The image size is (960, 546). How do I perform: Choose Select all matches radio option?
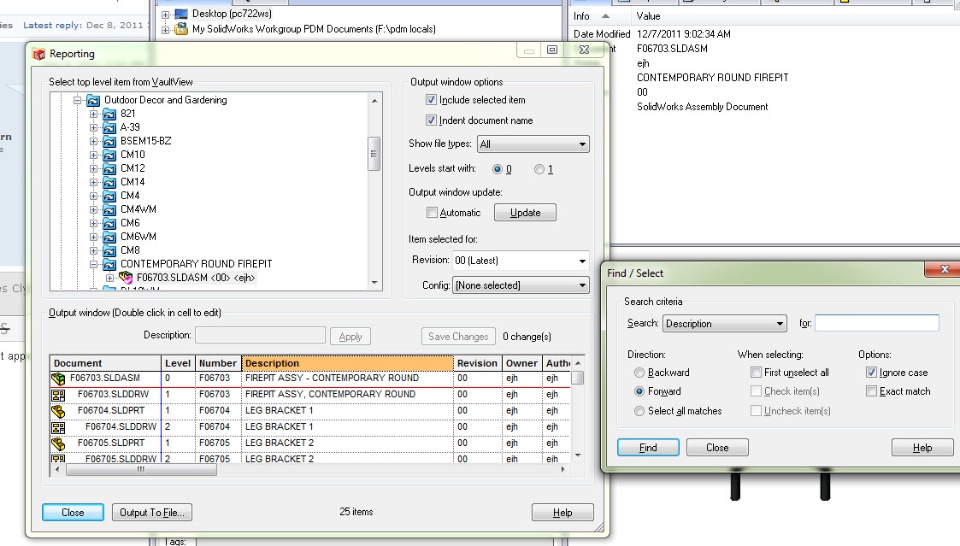[x=639, y=411]
